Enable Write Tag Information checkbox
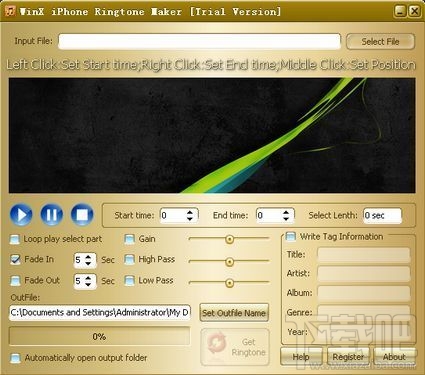Screen dimensions: 425x375 coord(291,237)
